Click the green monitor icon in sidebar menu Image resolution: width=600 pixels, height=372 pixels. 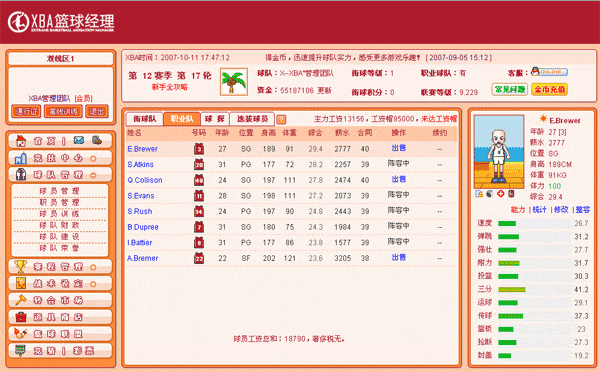pyautogui.click(x=21, y=351)
